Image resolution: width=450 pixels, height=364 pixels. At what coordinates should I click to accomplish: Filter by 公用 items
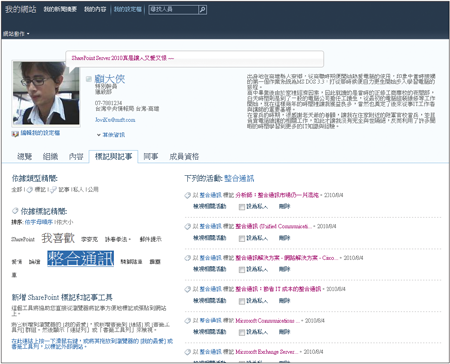tap(94, 190)
